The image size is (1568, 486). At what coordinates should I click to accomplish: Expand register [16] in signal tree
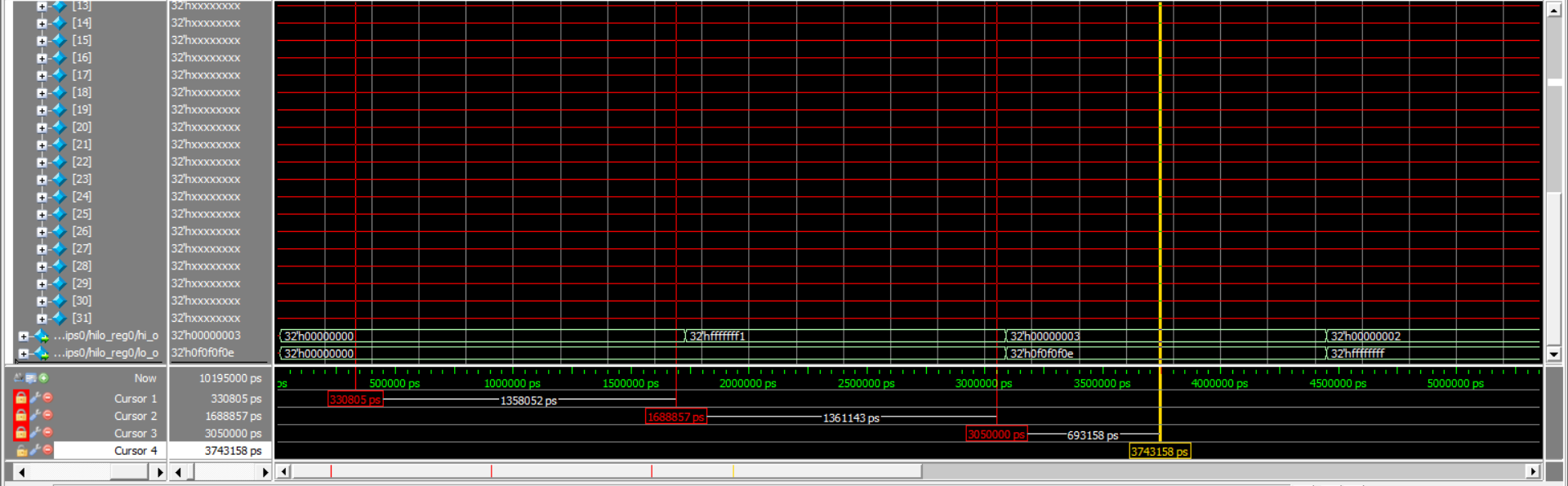click(x=42, y=58)
